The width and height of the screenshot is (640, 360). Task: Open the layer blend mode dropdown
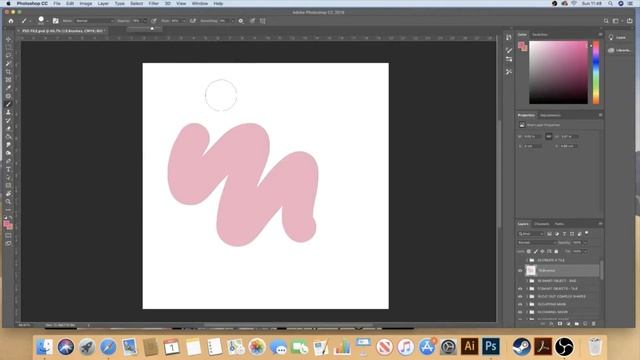[x=536, y=242]
